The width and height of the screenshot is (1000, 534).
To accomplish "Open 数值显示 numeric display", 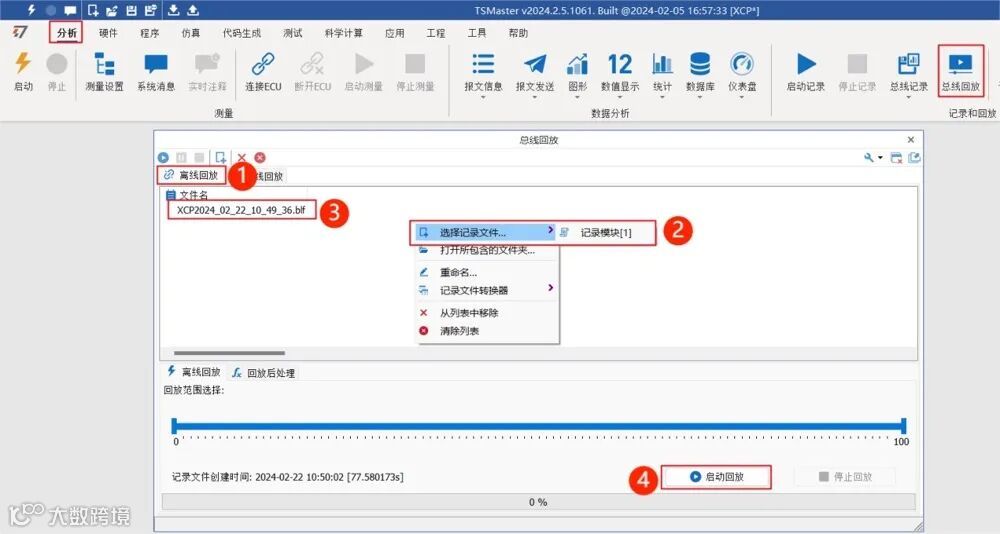I will (x=620, y=71).
